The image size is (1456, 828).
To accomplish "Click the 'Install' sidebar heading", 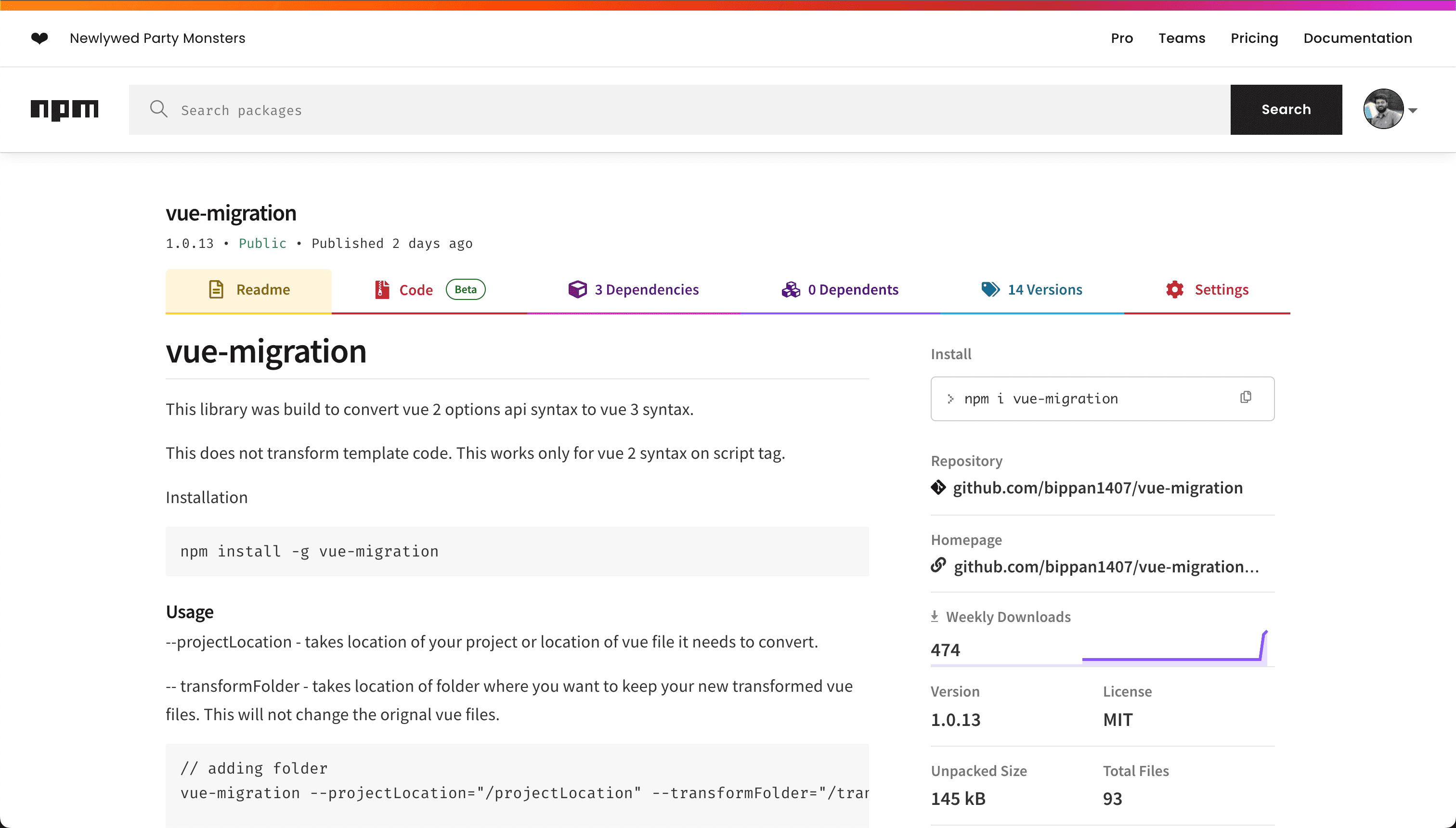I will pyautogui.click(x=951, y=354).
